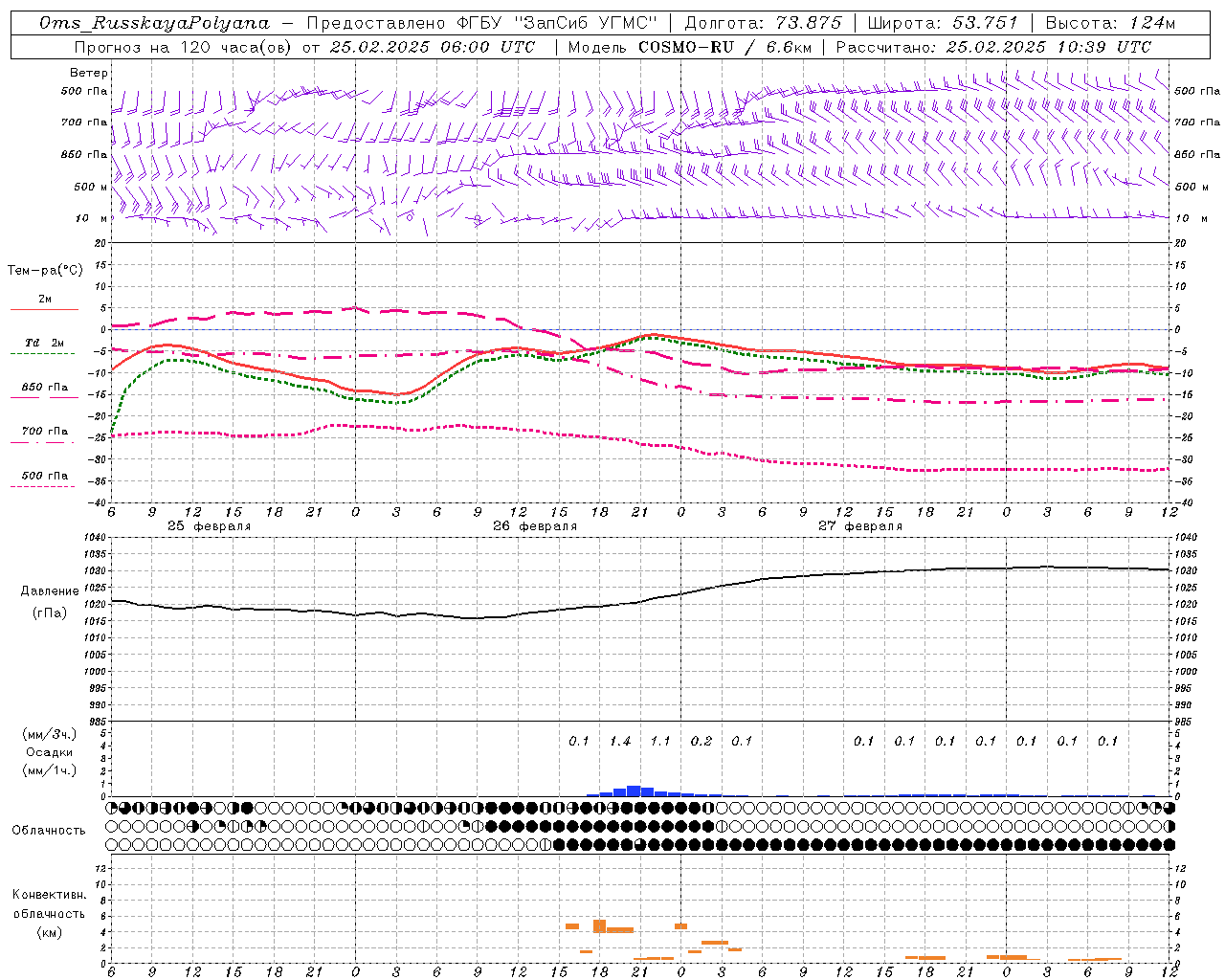Click the precipitation value '0.2'
This screenshot has width=1225, height=980.
[x=702, y=741]
